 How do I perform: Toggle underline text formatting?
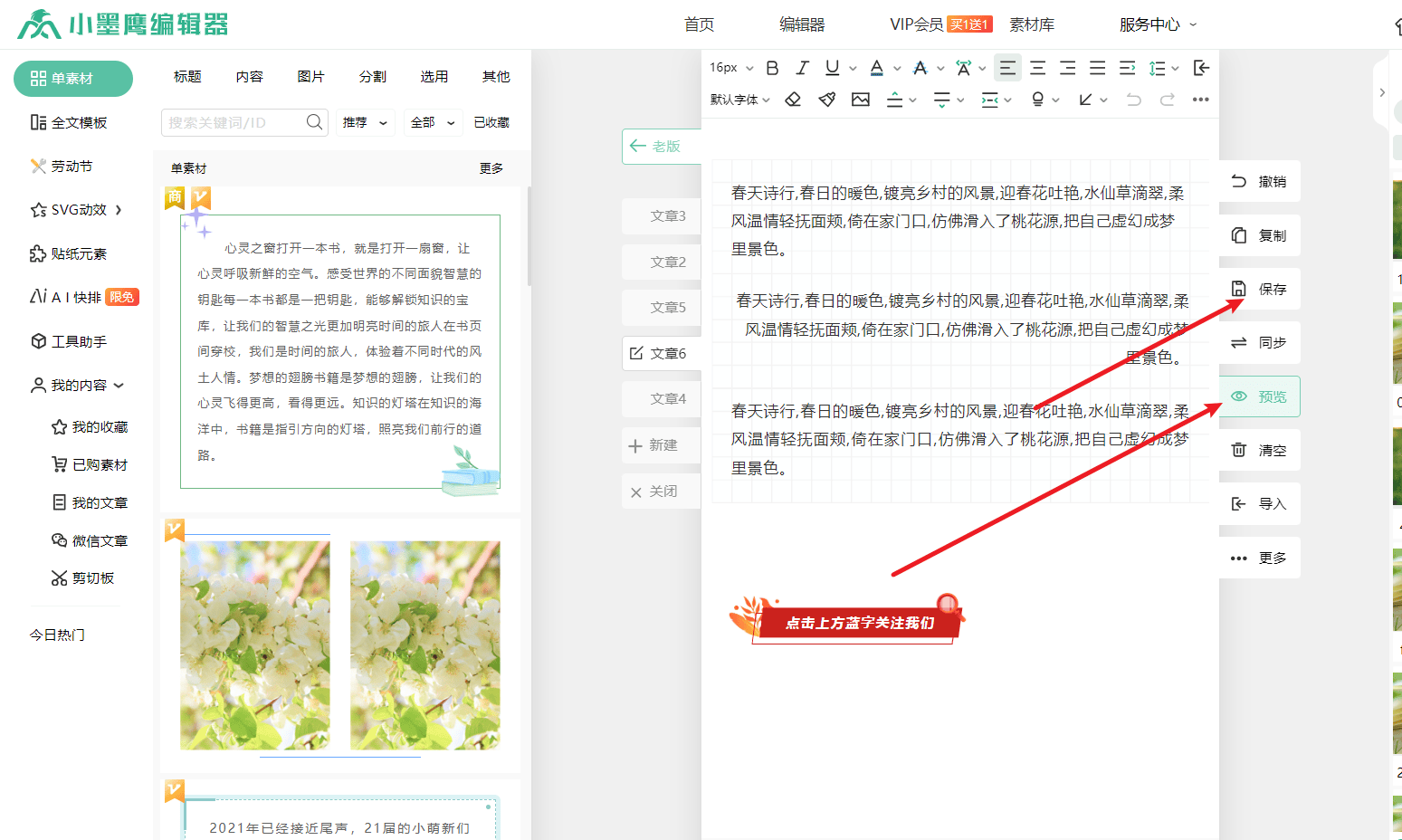(x=832, y=68)
